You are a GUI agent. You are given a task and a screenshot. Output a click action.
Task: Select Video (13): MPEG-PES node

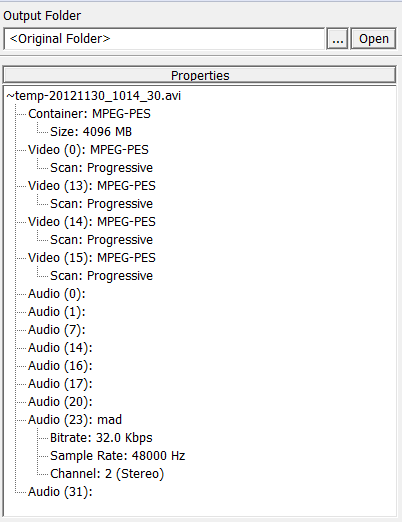click(x=92, y=186)
